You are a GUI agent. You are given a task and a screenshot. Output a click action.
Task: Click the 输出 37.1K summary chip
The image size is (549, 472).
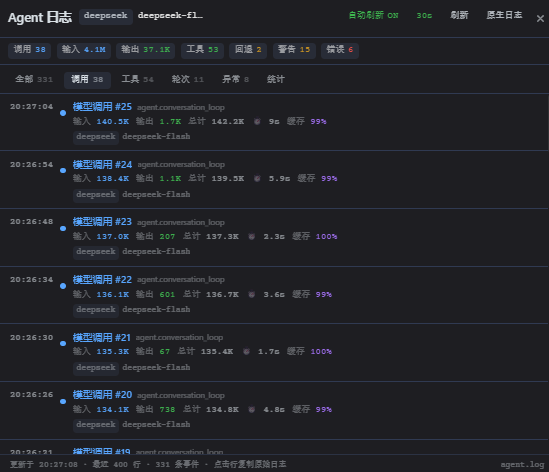point(145,50)
